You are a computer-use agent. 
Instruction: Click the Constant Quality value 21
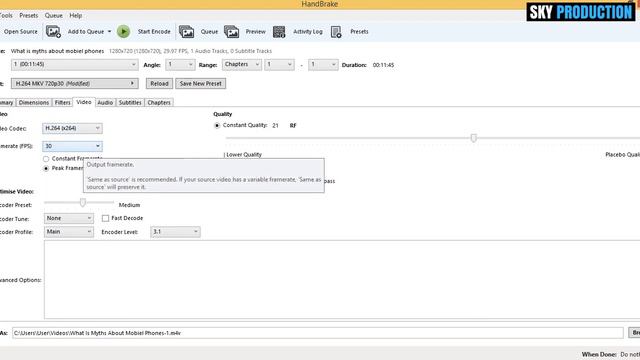click(x=276, y=125)
